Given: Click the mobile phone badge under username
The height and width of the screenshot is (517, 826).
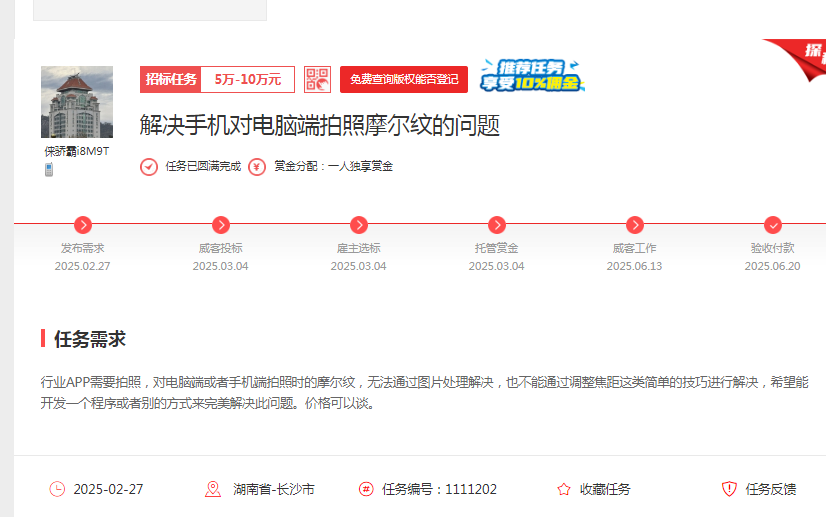Looking at the screenshot, I should pyautogui.click(x=49, y=170).
